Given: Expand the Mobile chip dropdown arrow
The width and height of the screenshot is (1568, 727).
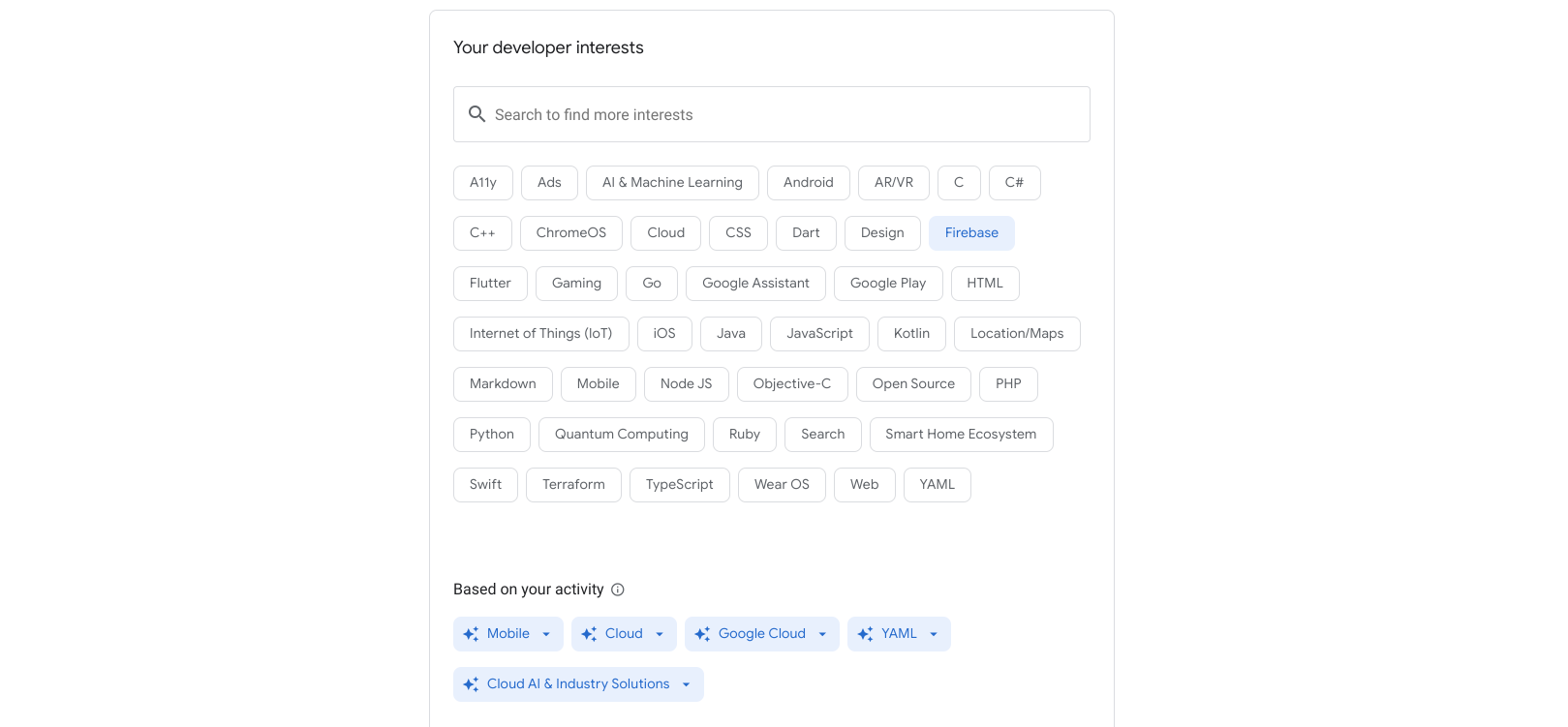Looking at the screenshot, I should pyautogui.click(x=546, y=634).
